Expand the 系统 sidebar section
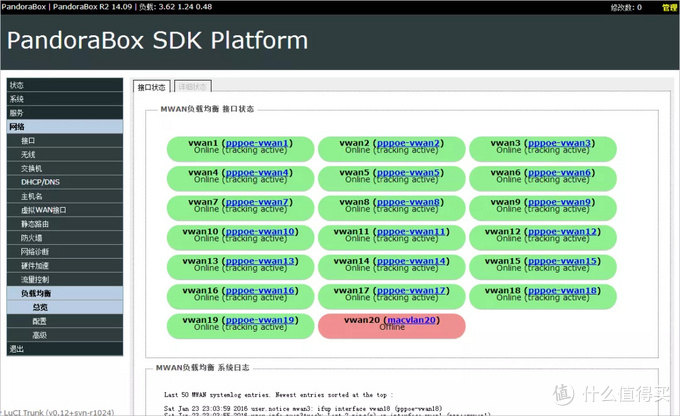 (17, 99)
